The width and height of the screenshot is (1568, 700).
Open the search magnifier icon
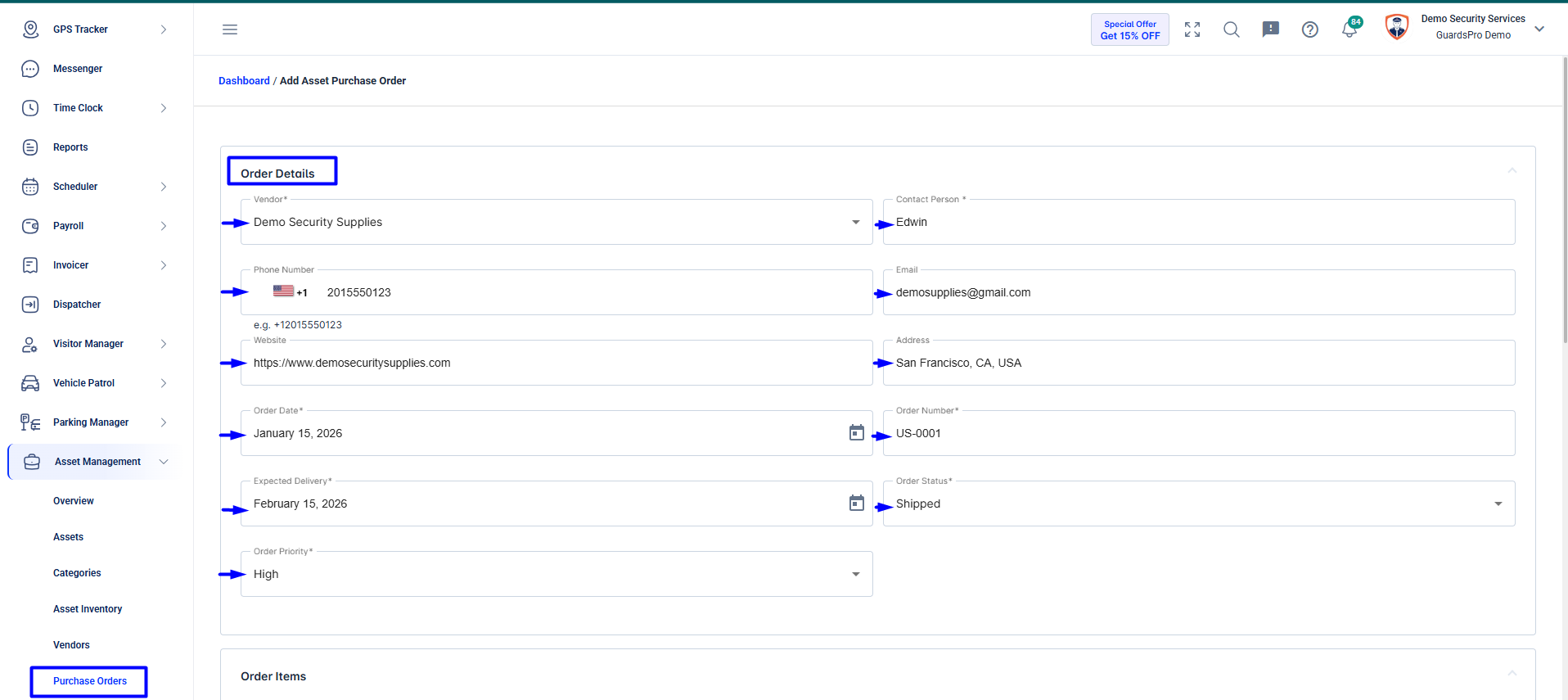1232,29
